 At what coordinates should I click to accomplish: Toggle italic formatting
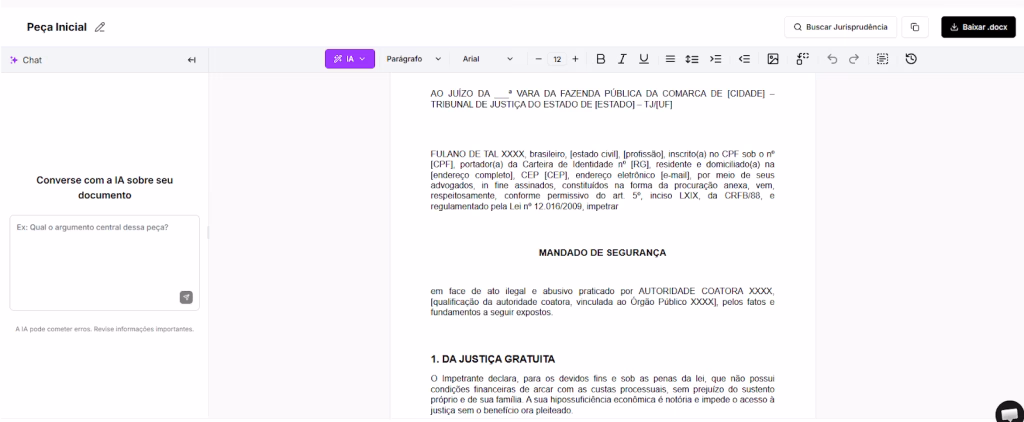[622, 59]
